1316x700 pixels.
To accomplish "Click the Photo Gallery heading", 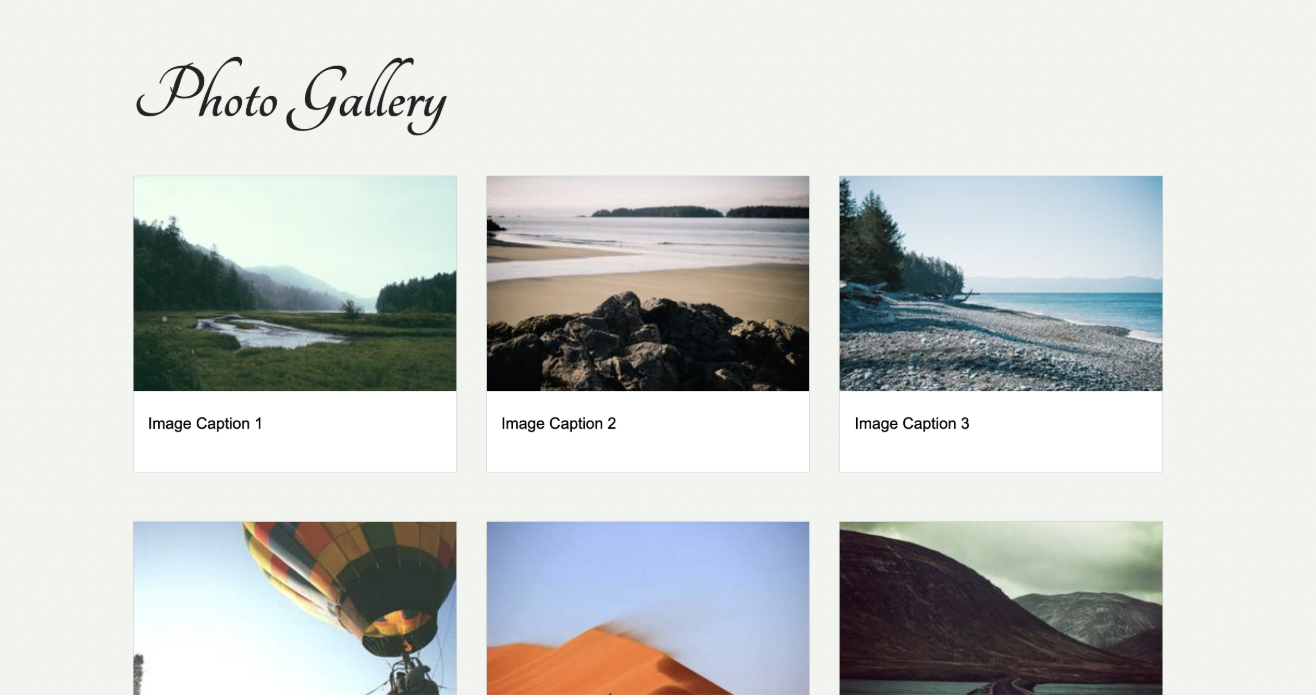I will click(x=291, y=96).
